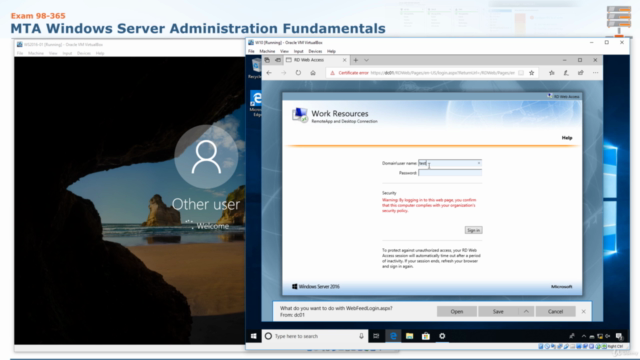Close the RD Web Access tab
Screen dimensions: 640x360
coord(344,60)
